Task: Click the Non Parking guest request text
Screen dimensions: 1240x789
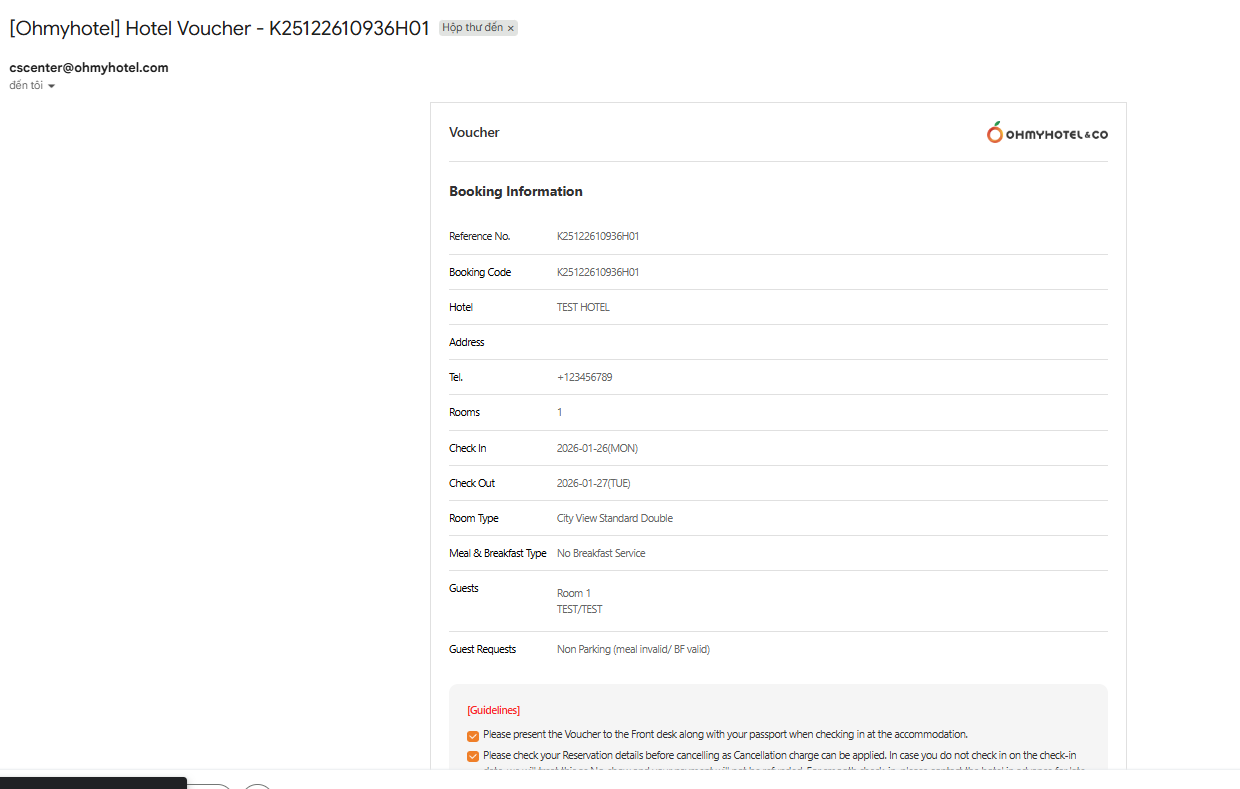Action: [x=633, y=649]
